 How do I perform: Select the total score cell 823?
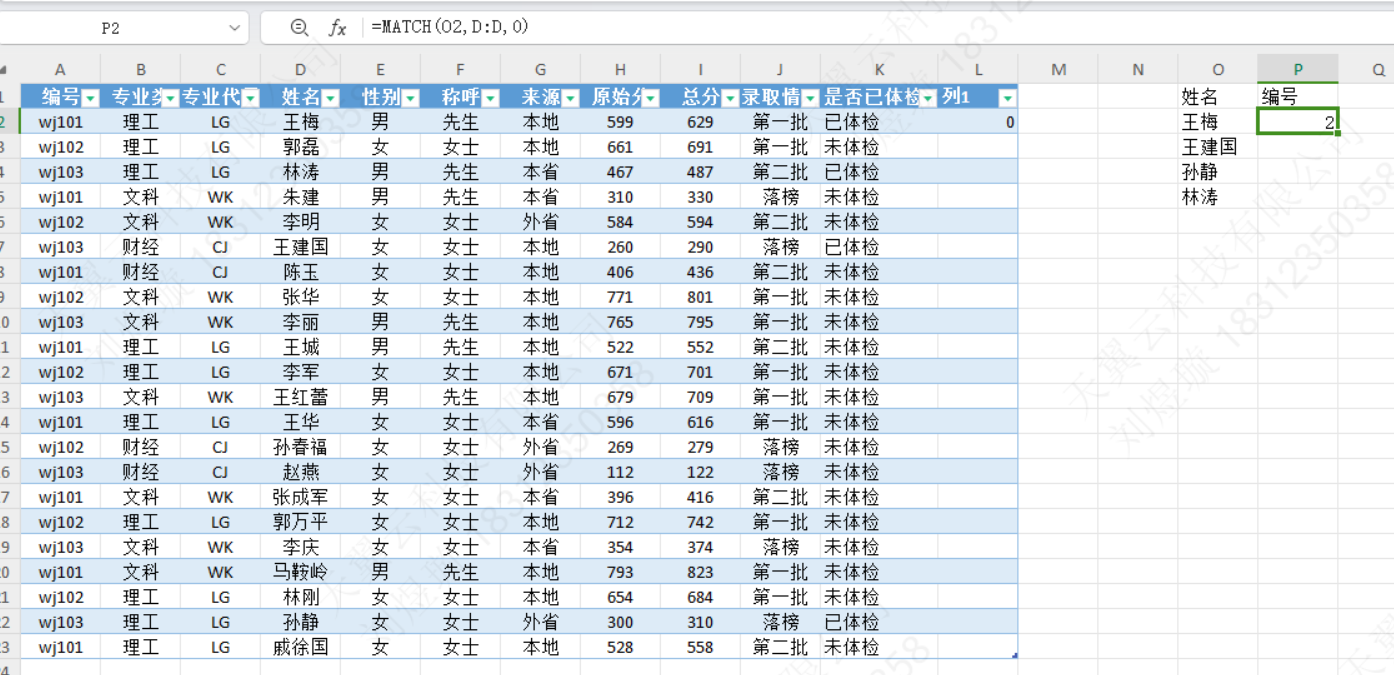click(x=700, y=572)
